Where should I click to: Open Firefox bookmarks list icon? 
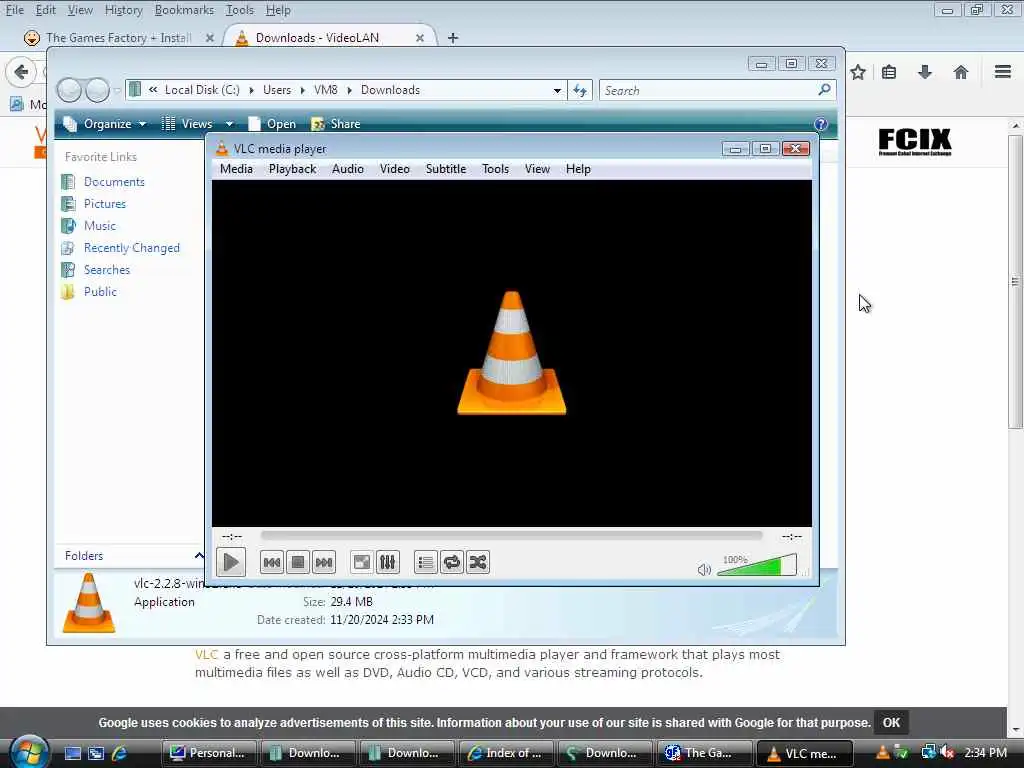coord(889,72)
